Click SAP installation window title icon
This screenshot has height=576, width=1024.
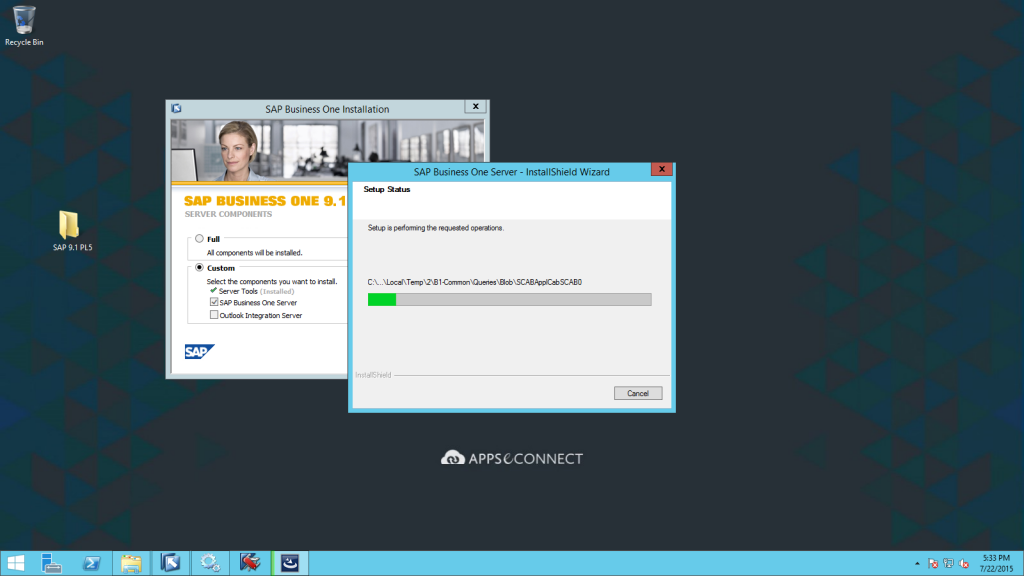(176, 108)
